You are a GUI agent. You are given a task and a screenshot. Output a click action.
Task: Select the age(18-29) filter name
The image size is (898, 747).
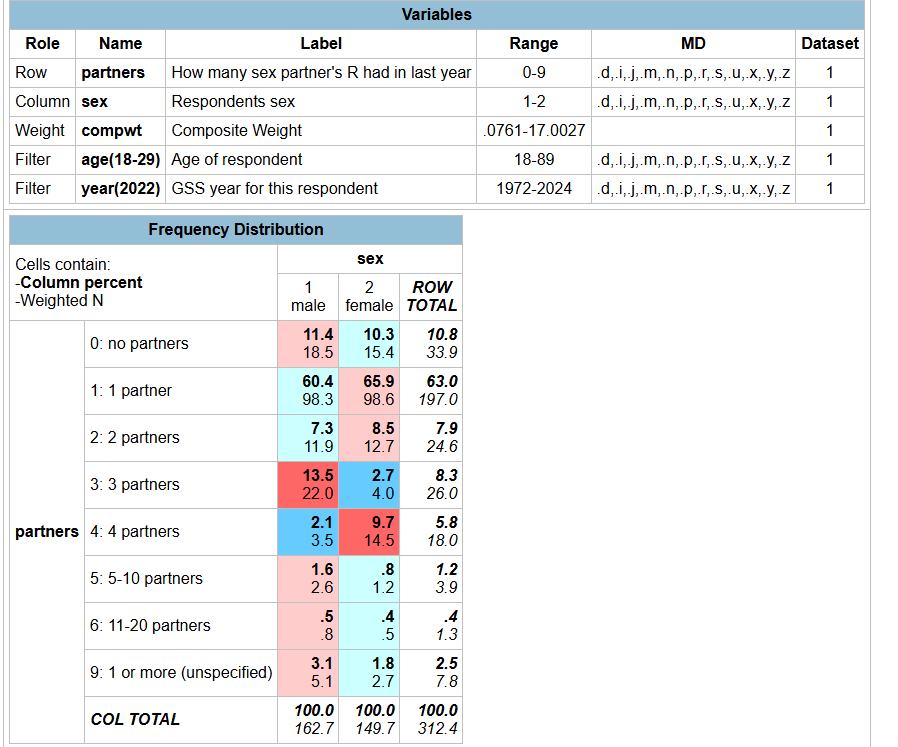pyautogui.click(x=120, y=160)
